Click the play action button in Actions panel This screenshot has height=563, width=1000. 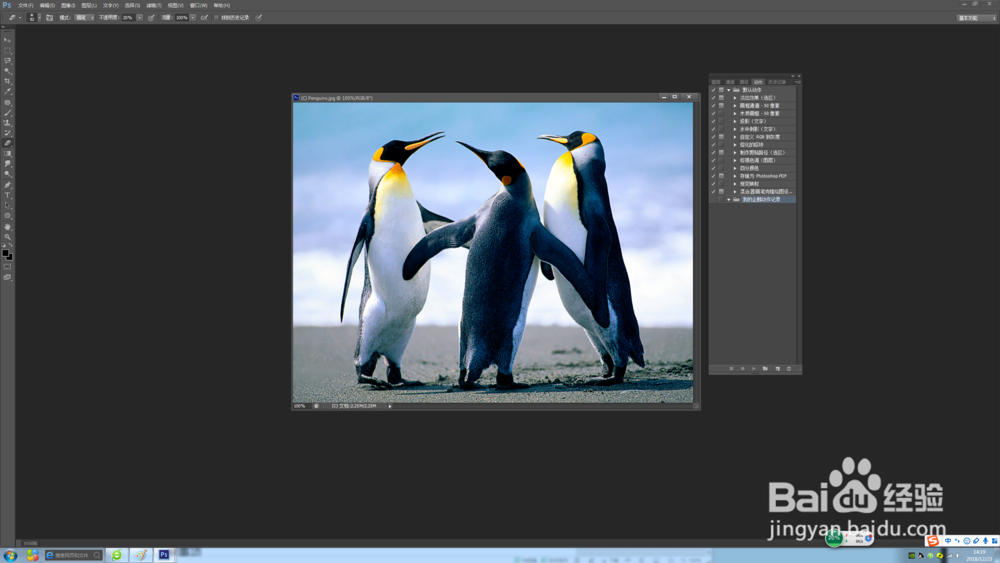pyautogui.click(x=754, y=369)
